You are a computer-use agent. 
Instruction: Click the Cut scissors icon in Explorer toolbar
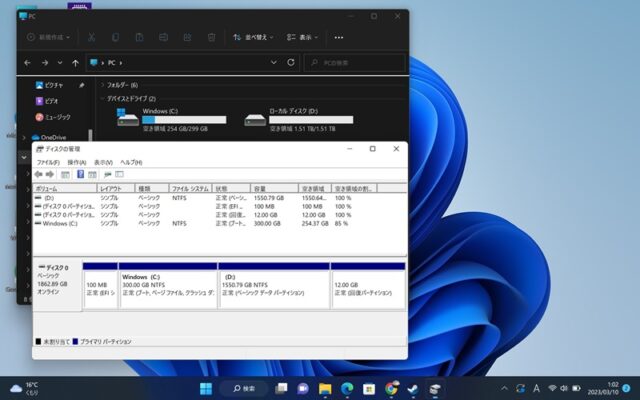(x=91, y=37)
